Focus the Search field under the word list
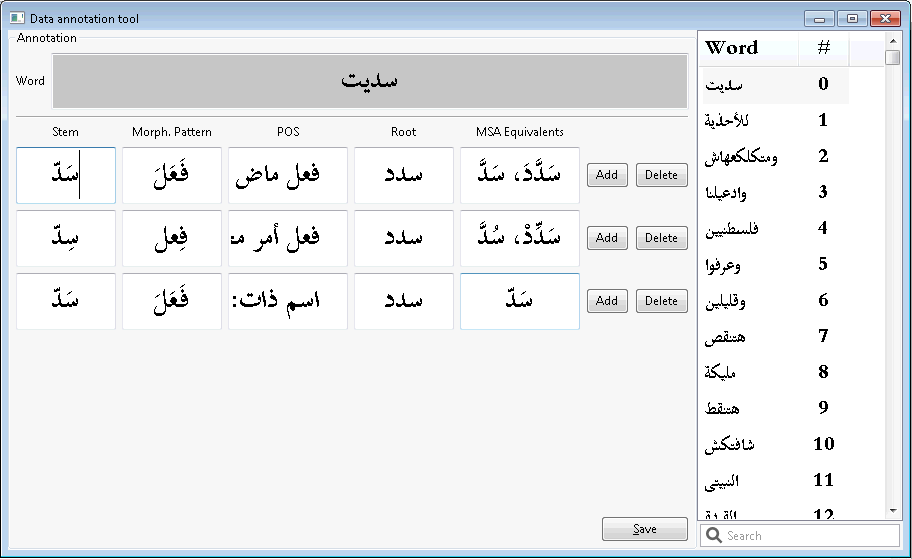This screenshot has height=559, width=912. point(800,536)
